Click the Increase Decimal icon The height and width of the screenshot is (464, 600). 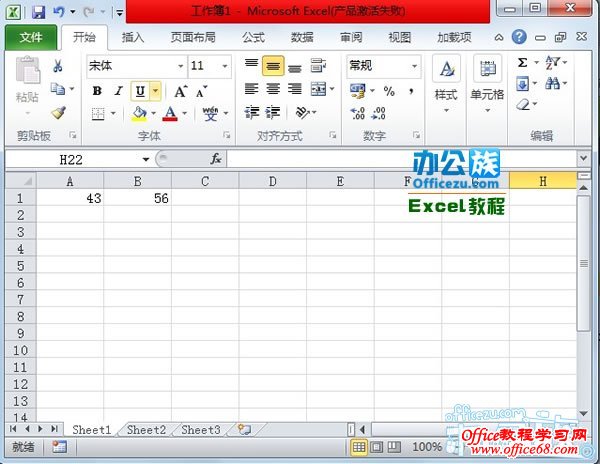pyautogui.click(x=357, y=113)
